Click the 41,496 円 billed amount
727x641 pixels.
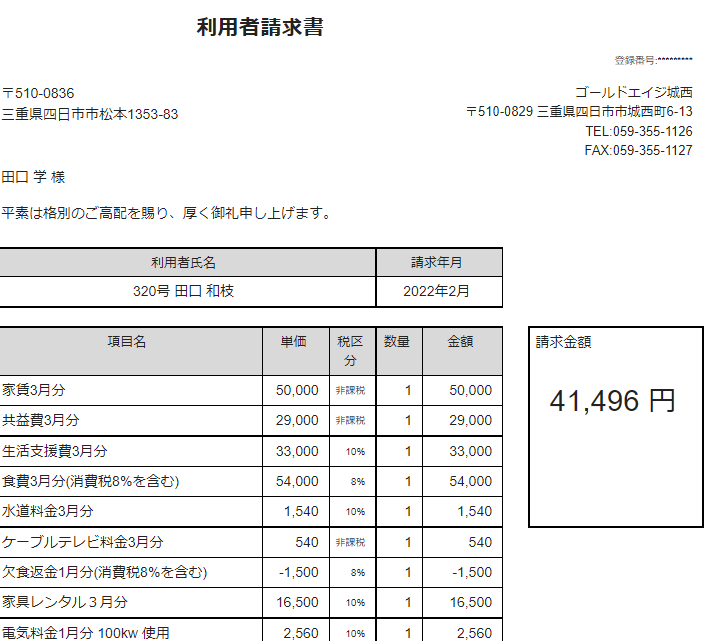click(x=613, y=400)
